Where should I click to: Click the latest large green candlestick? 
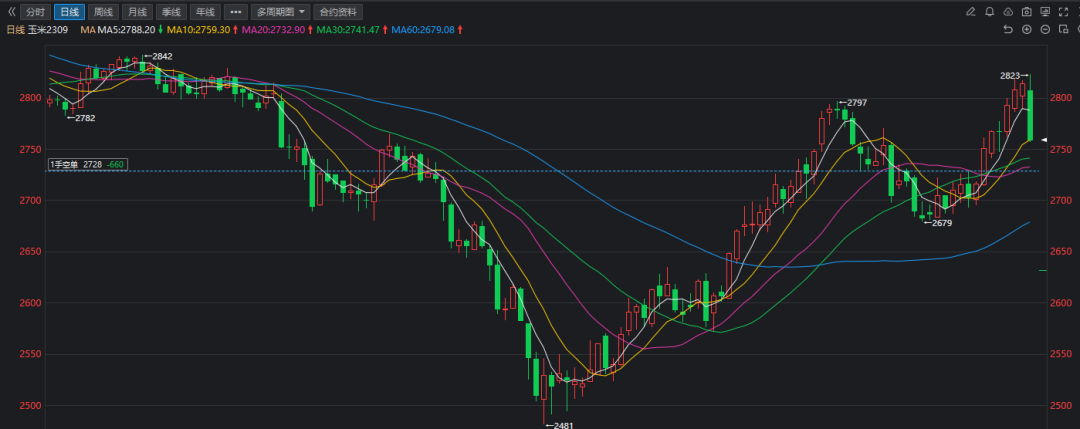pyautogui.click(x=1030, y=114)
